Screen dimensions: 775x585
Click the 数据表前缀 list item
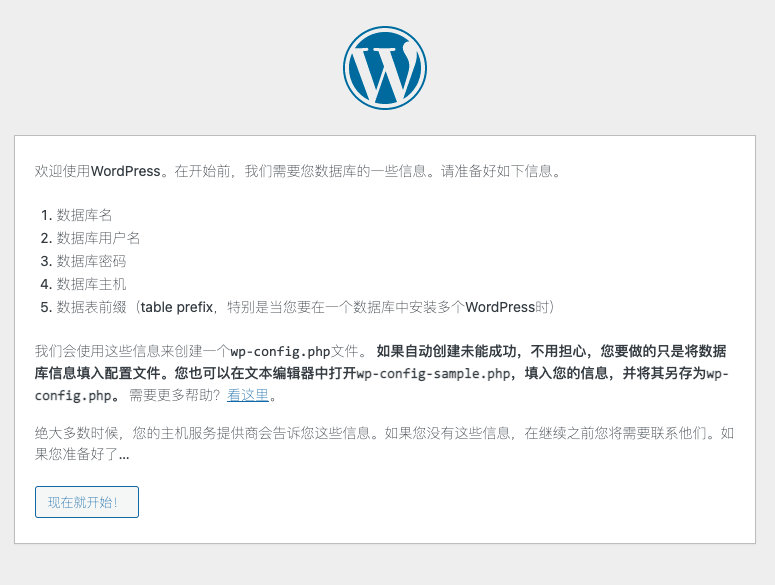click(x=91, y=307)
